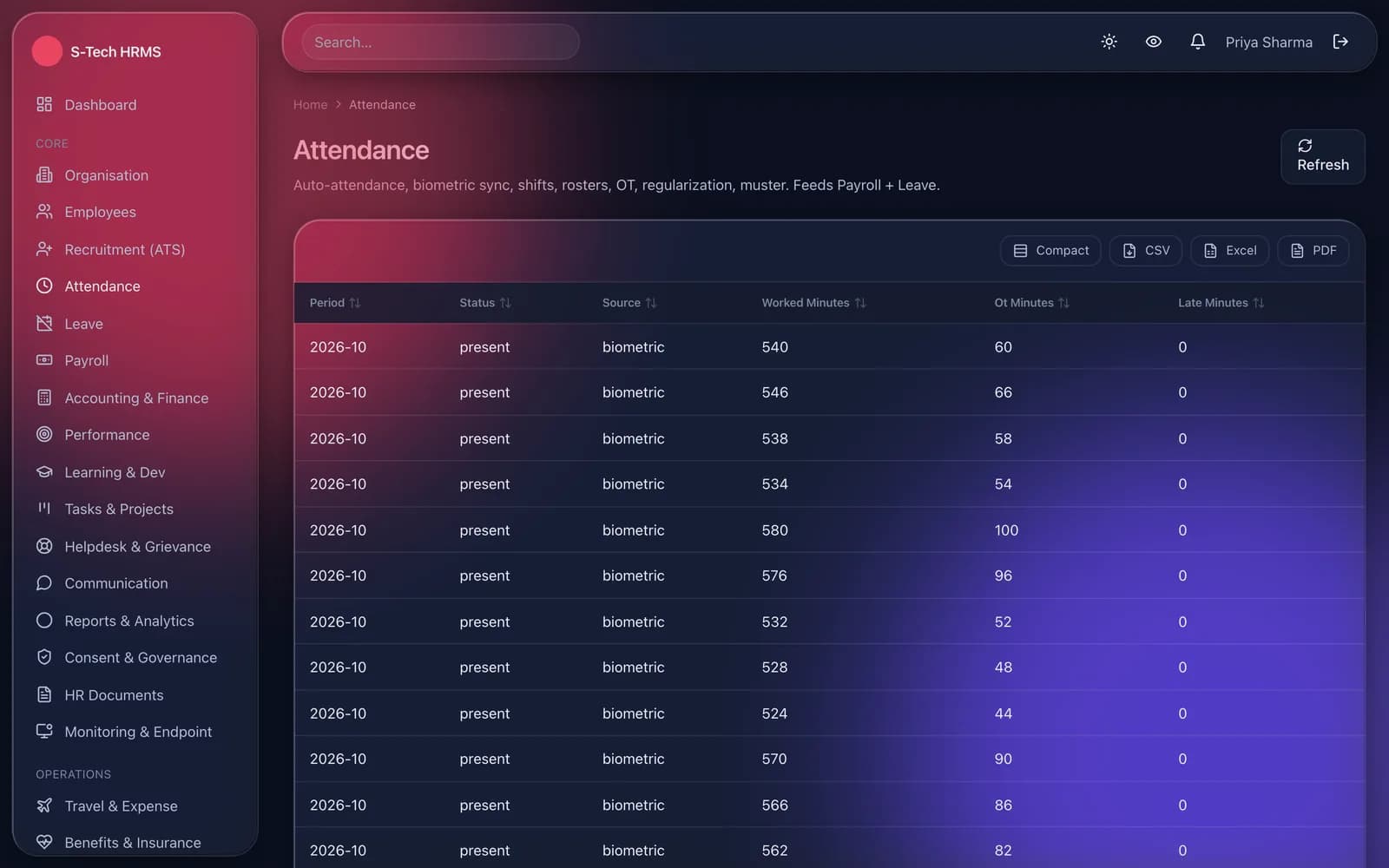1389x868 pixels.
Task: Click the eye visibility icon in header
Action: point(1153,42)
